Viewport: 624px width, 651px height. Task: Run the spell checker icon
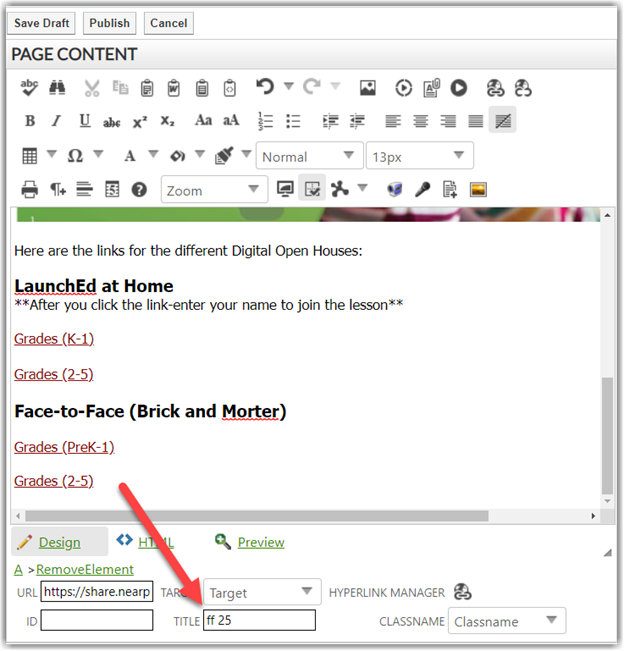tap(29, 88)
